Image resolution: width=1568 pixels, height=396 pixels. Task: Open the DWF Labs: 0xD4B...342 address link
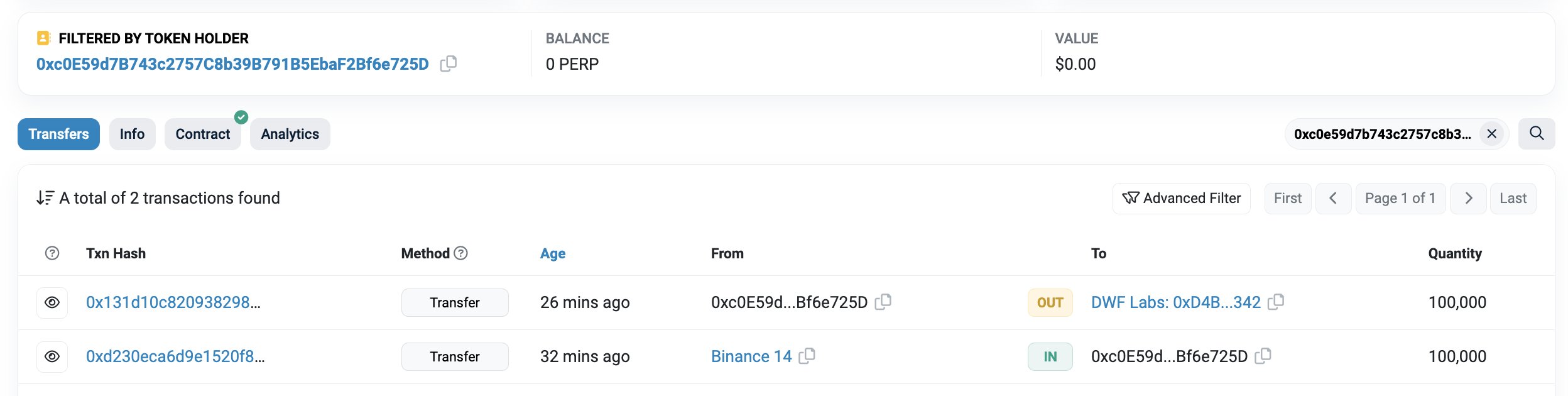[x=1175, y=302]
